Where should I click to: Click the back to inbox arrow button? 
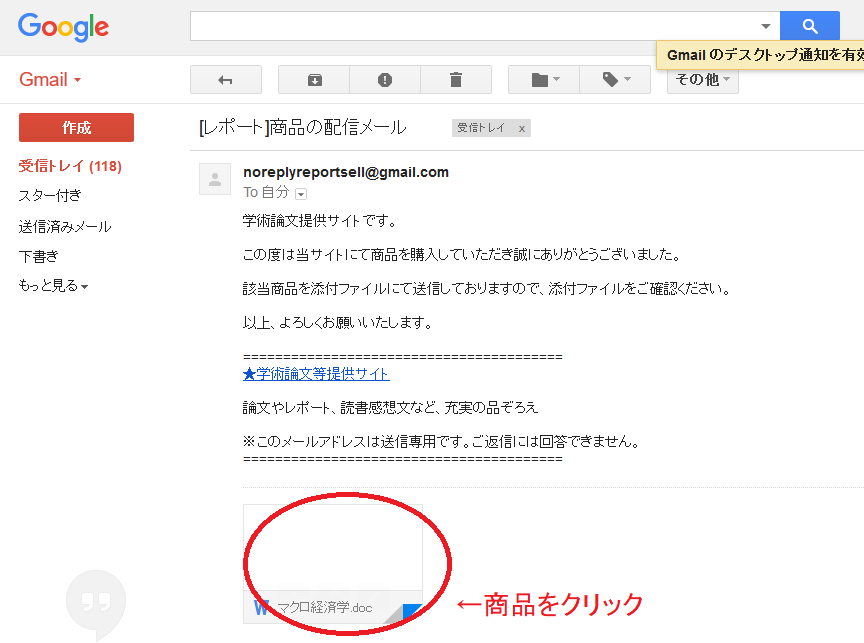(x=226, y=80)
